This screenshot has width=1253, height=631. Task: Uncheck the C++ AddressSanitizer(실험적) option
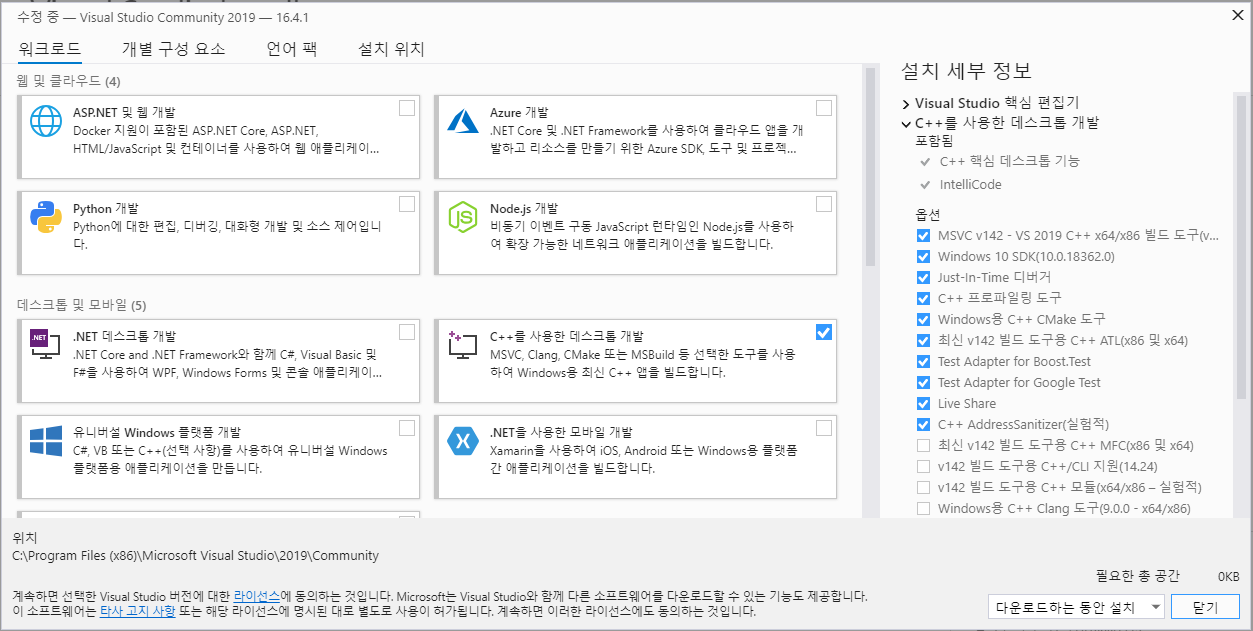point(923,424)
